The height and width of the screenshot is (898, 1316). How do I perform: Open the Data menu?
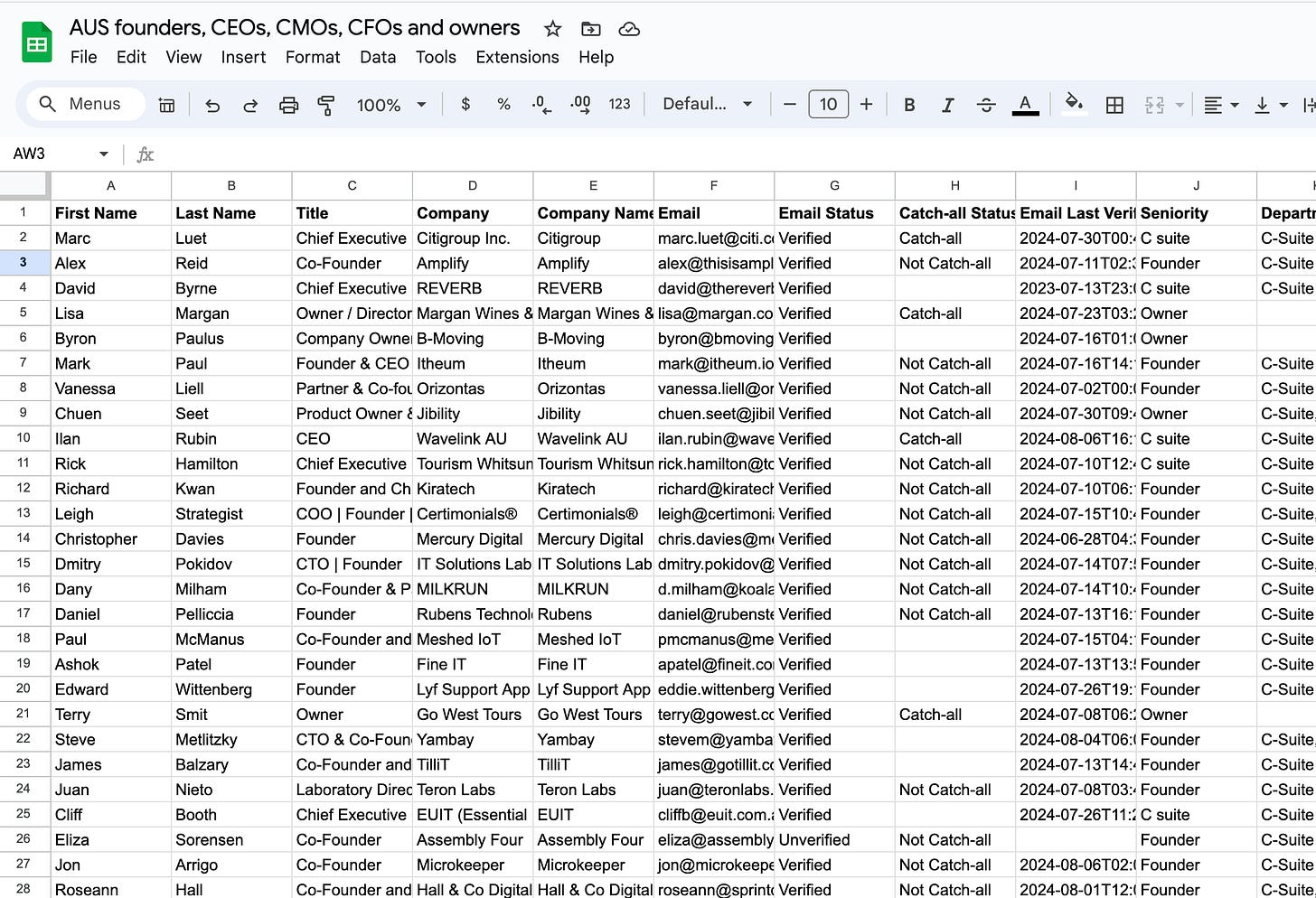tap(378, 57)
